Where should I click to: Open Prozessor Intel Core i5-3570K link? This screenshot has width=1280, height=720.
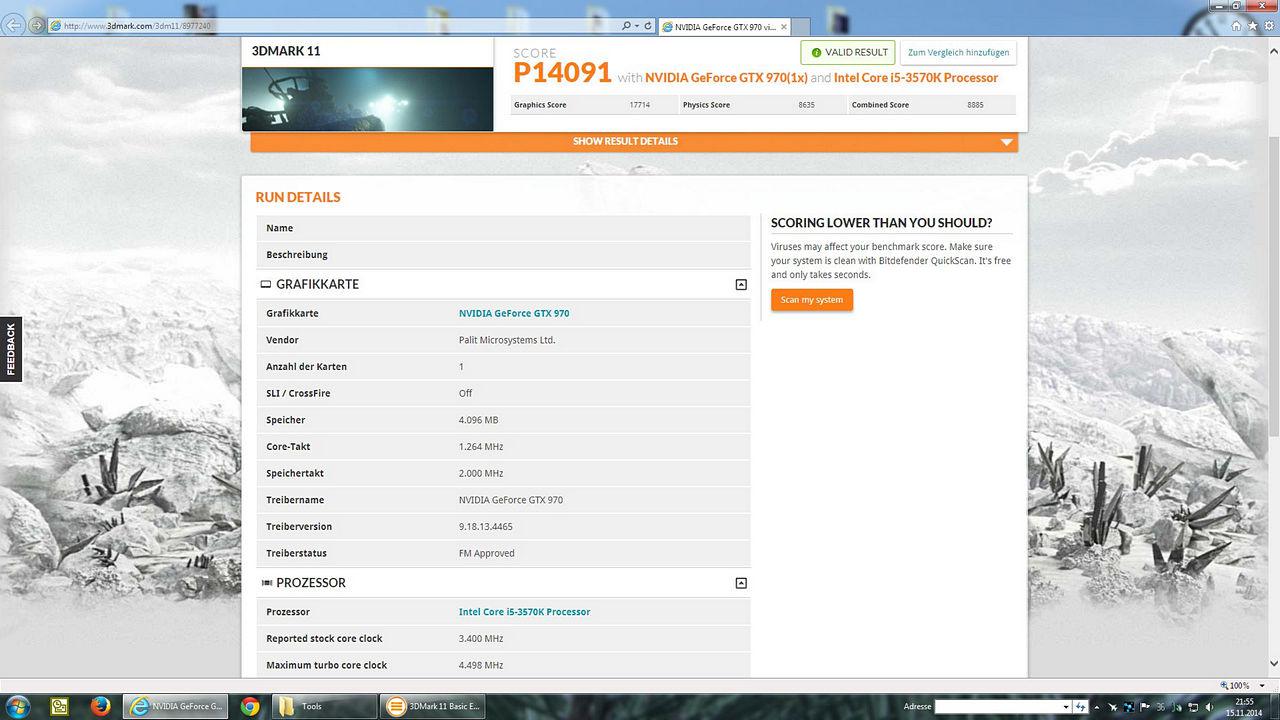tap(524, 611)
